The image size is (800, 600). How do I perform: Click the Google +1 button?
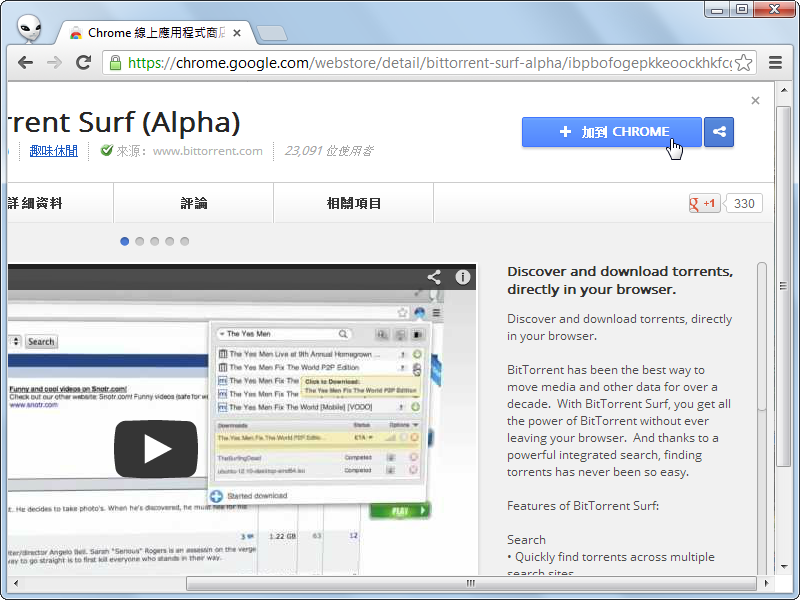click(x=705, y=203)
